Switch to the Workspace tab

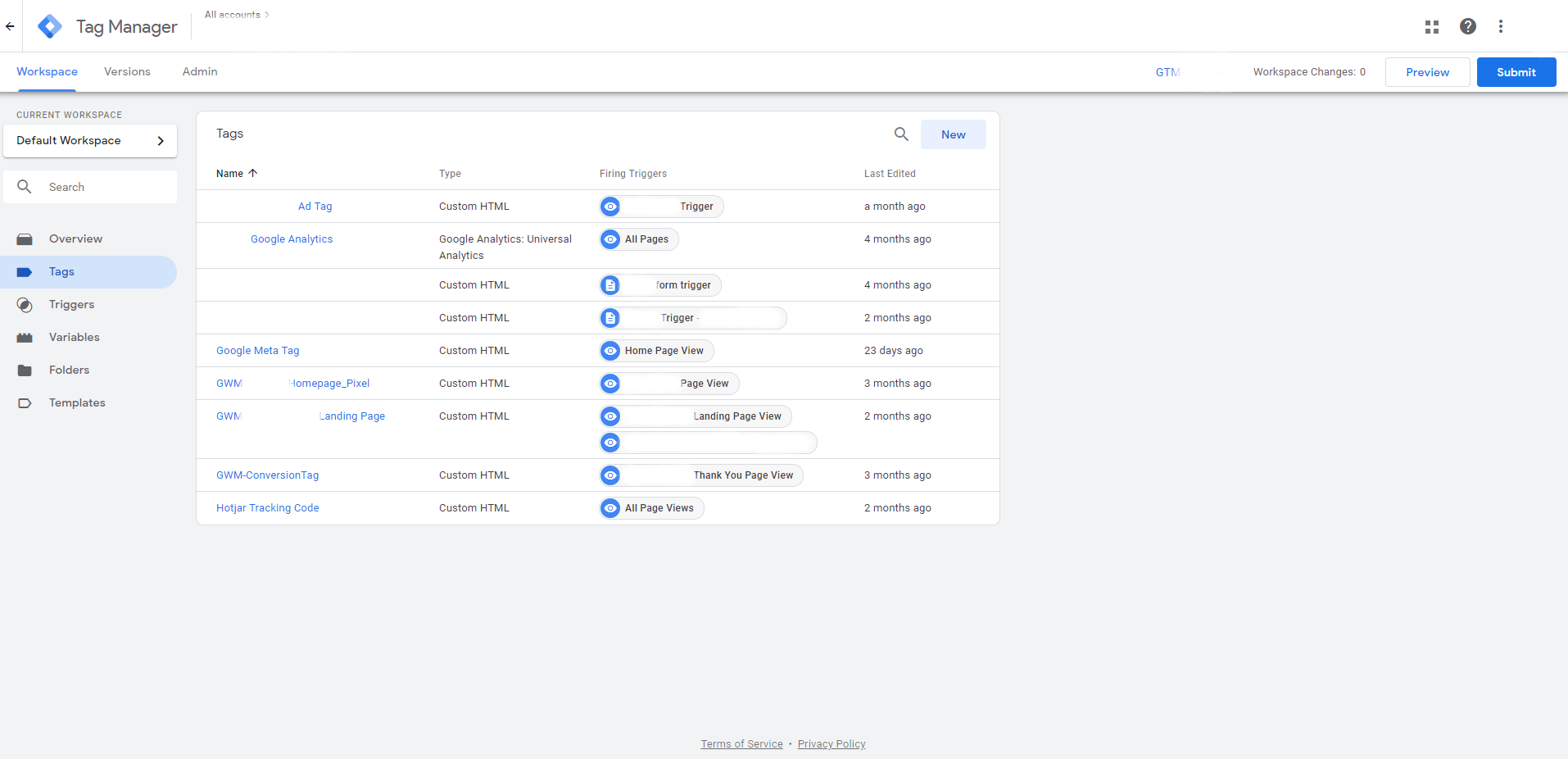click(x=47, y=72)
